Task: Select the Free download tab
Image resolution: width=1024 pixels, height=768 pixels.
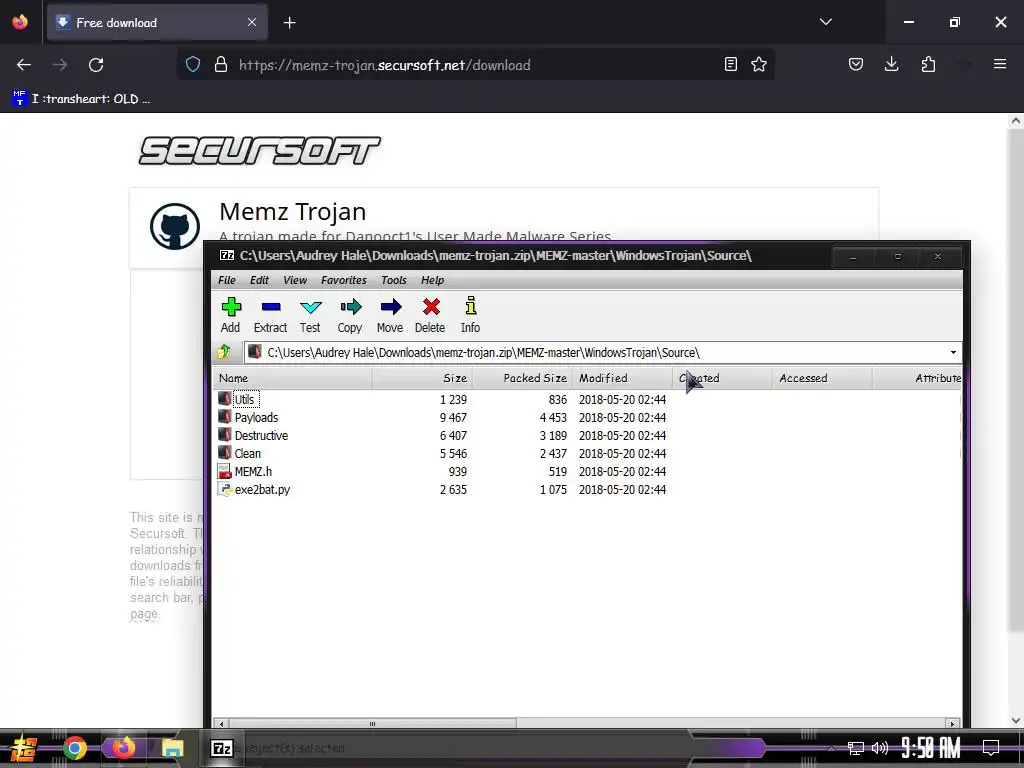Action: pyautogui.click(x=157, y=23)
